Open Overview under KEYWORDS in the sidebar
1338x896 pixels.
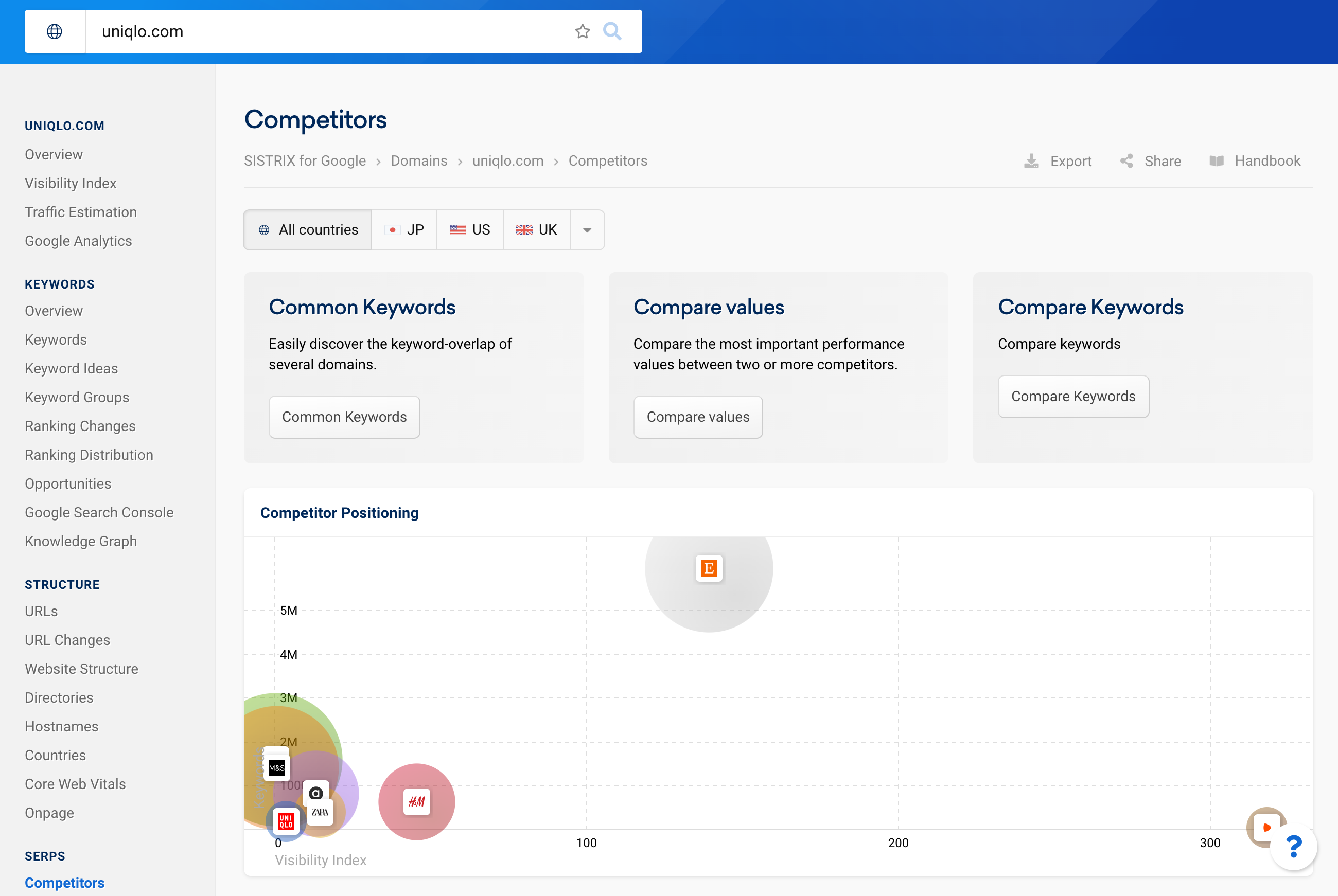point(54,311)
